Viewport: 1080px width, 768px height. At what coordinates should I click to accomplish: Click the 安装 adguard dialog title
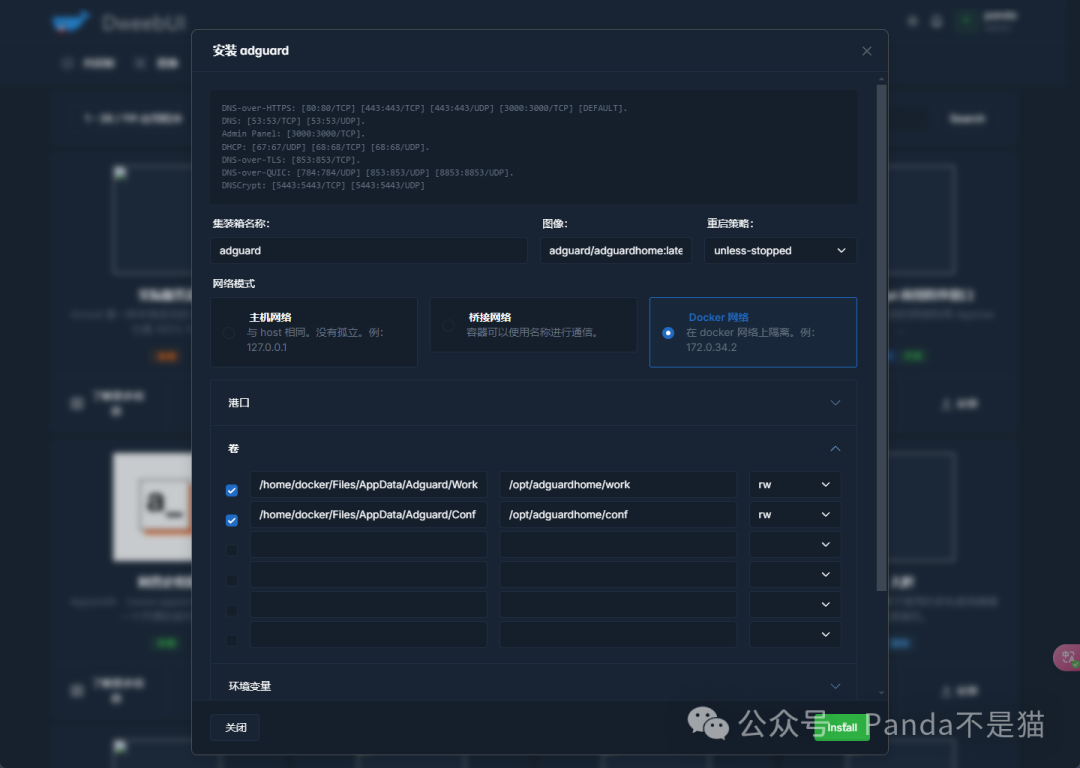tap(251, 51)
